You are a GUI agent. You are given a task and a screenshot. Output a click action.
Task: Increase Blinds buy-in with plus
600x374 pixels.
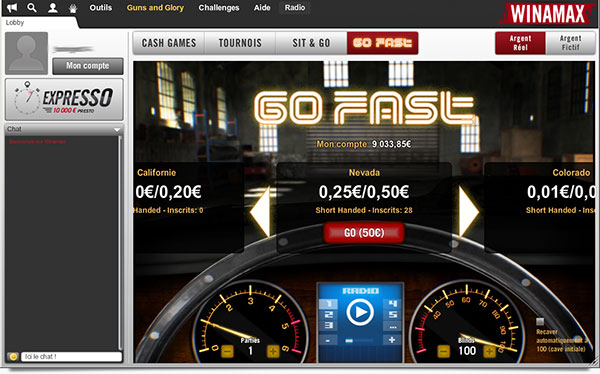(x=489, y=351)
